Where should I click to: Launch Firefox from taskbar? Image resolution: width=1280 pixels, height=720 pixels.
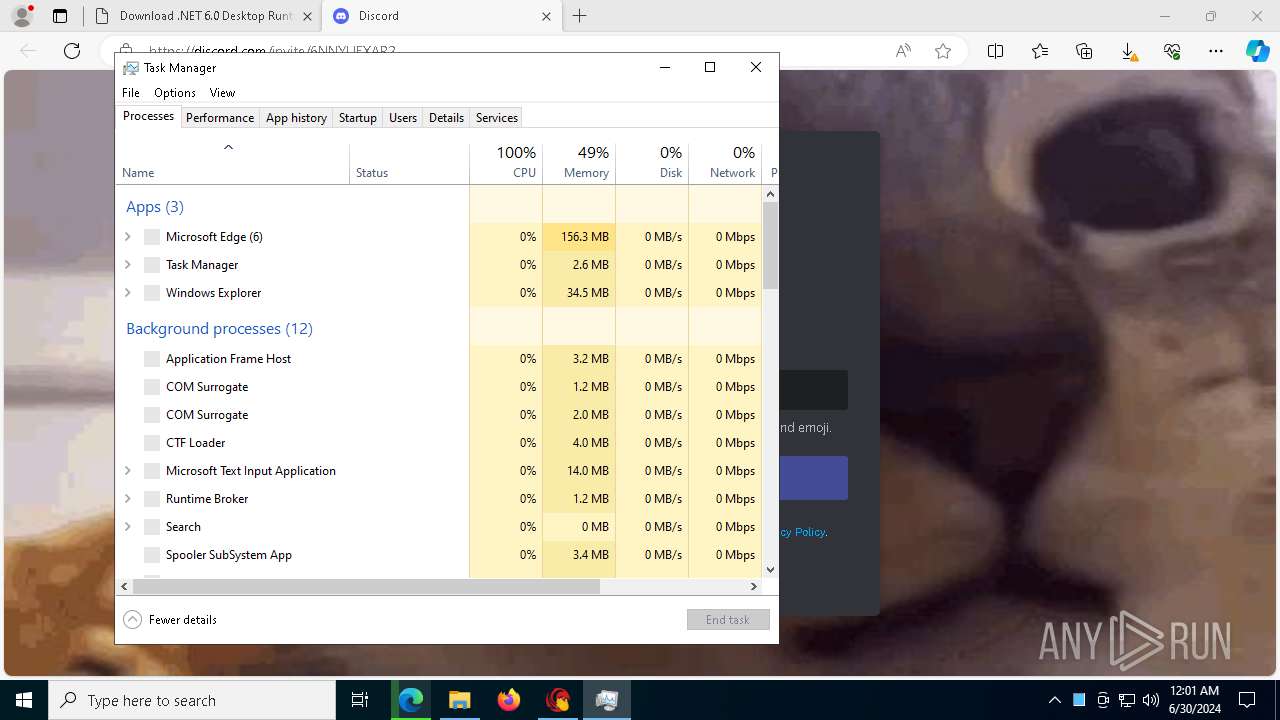point(509,700)
